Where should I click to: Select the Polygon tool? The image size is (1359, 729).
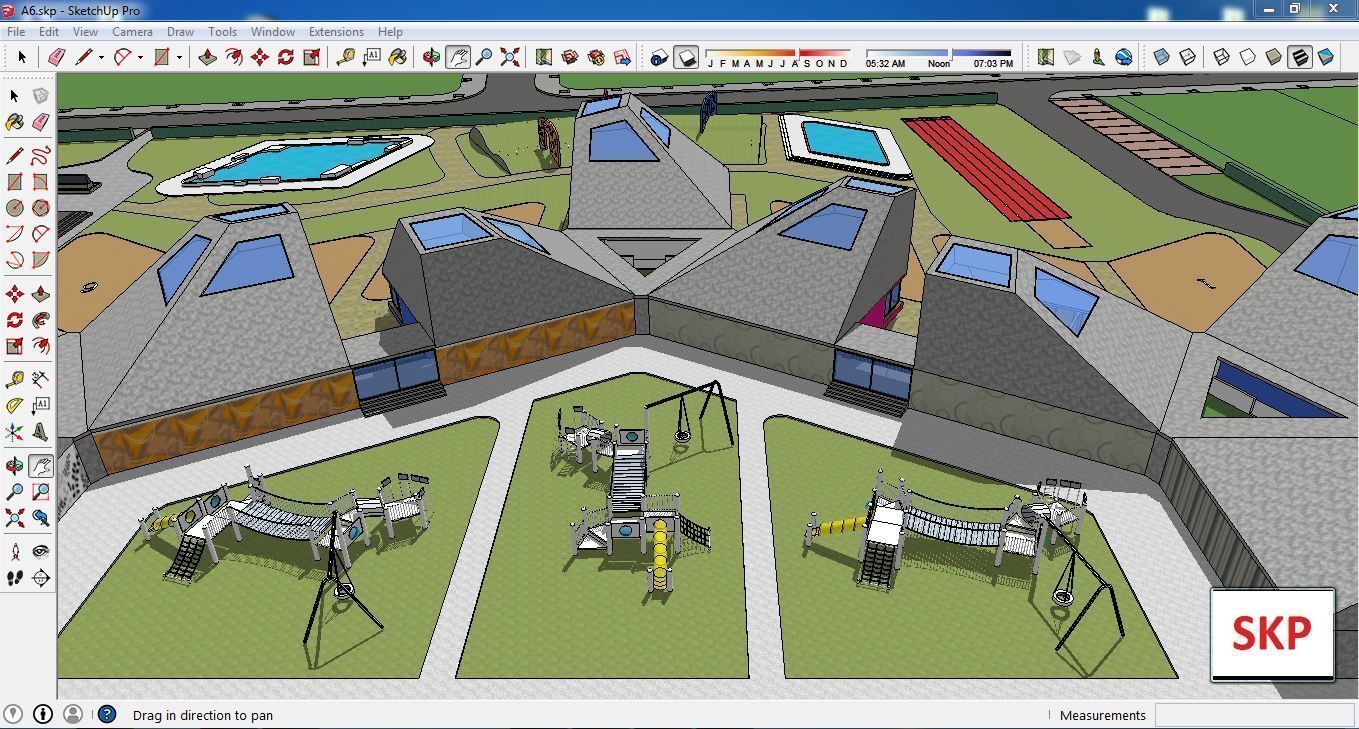40,208
